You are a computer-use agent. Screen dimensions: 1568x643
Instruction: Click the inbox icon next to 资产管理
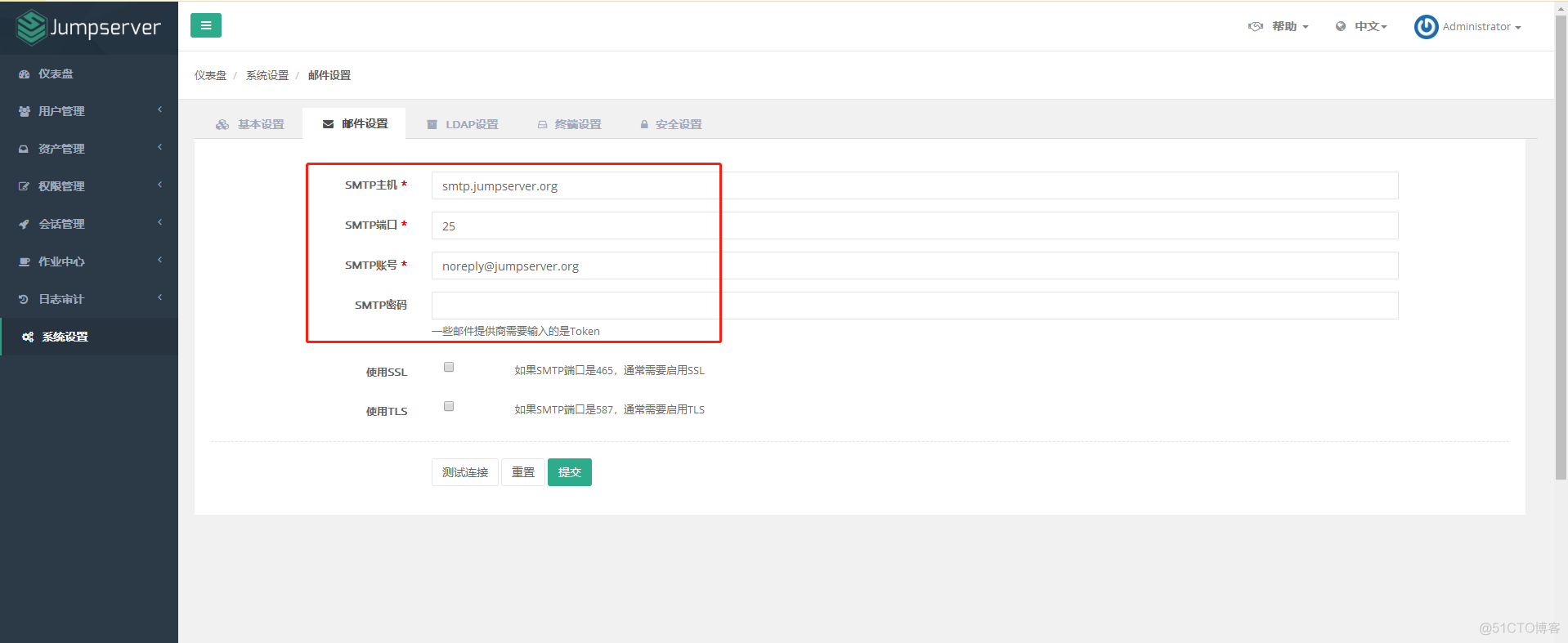(24, 150)
